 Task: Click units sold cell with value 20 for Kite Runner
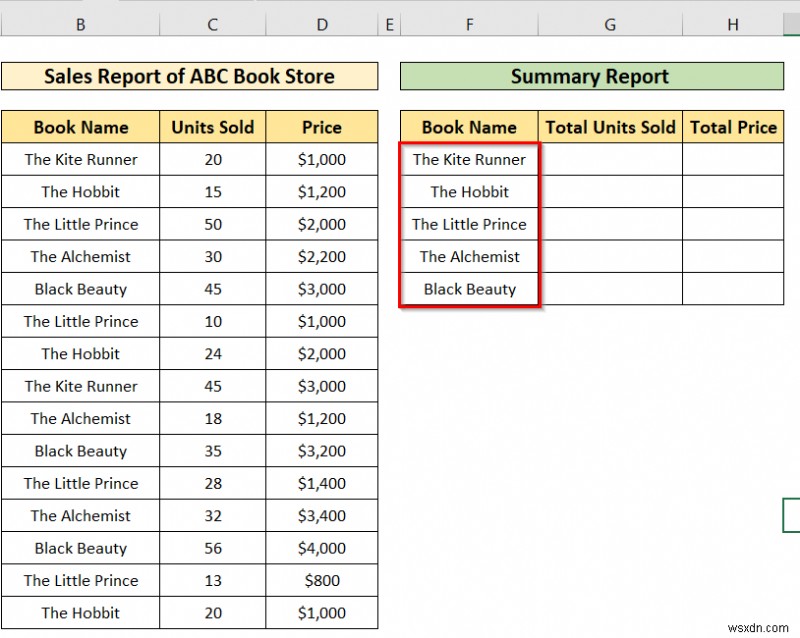pos(212,159)
